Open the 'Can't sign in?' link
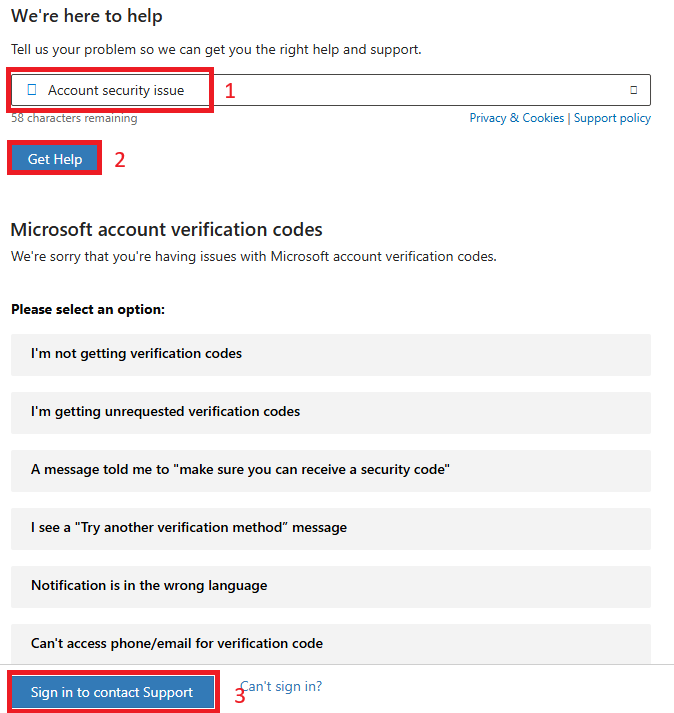The height and width of the screenshot is (713, 674). [x=281, y=686]
